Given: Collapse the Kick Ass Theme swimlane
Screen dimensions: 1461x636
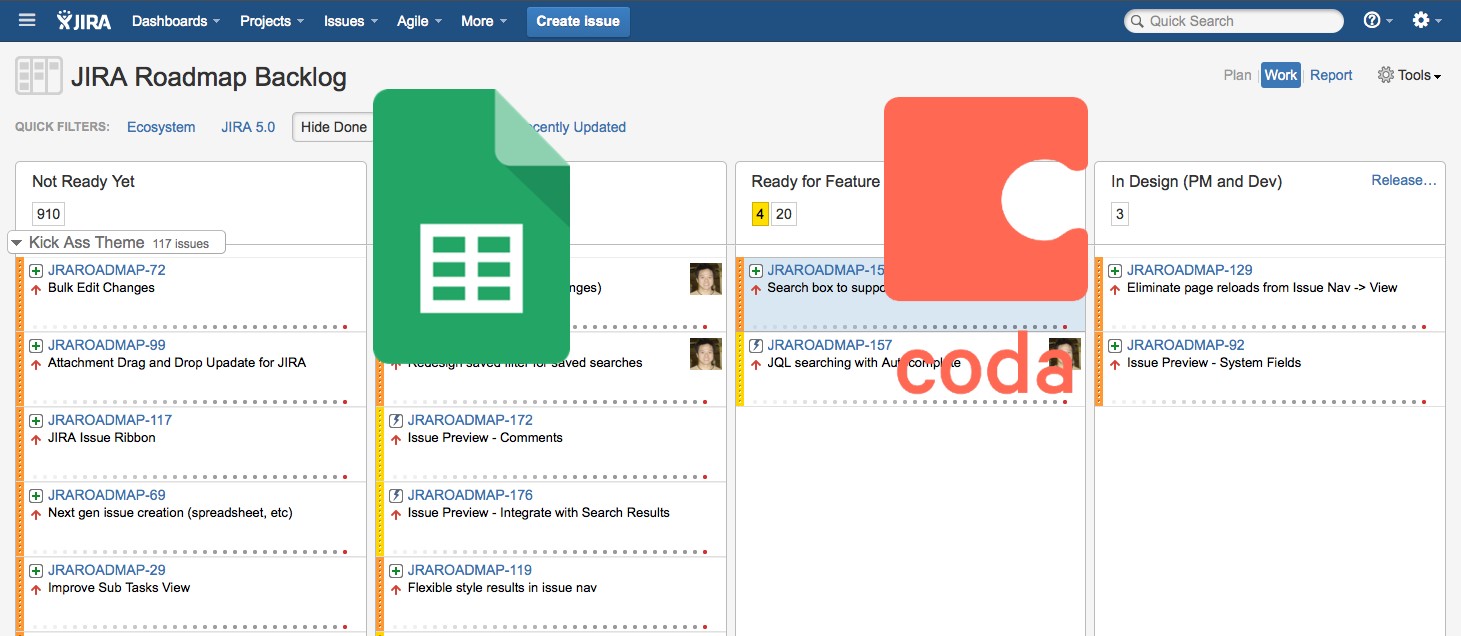Looking at the screenshot, I should click(x=16, y=243).
